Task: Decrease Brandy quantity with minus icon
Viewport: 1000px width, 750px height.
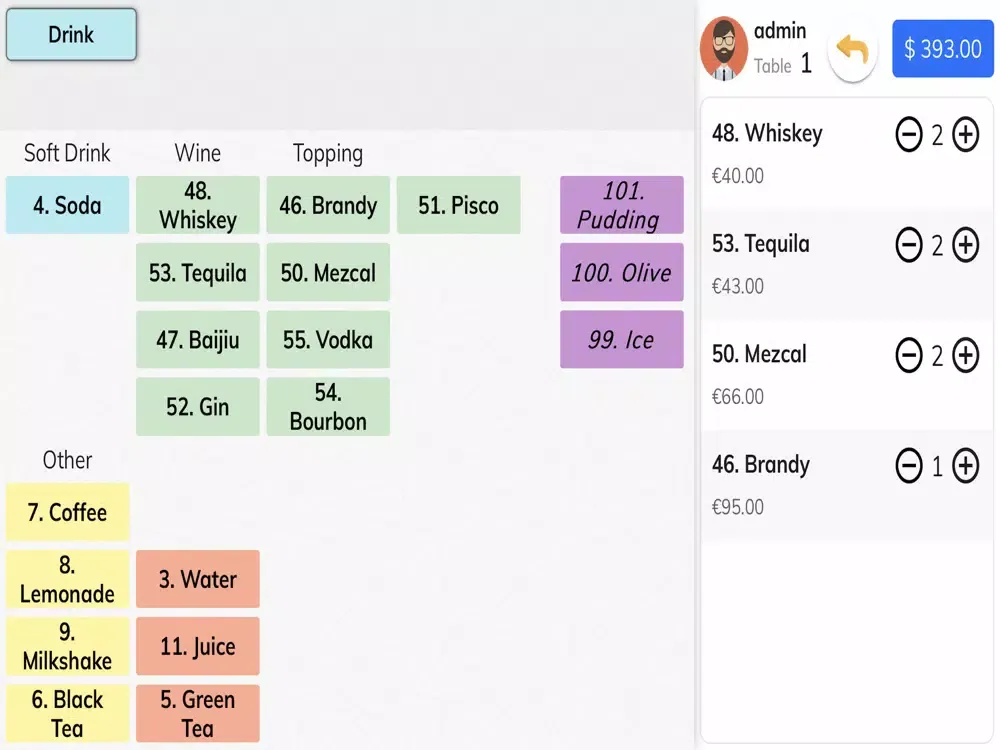Action: coord(909,466)
